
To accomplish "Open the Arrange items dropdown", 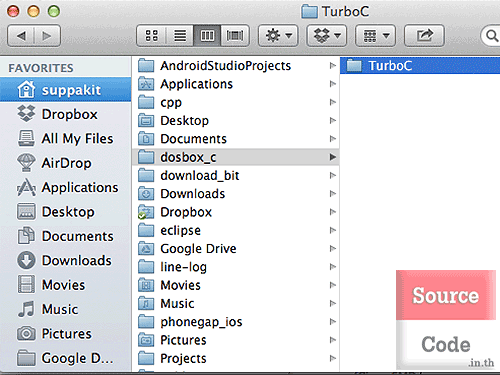I will pyautogui.click(x=376, y=35).
